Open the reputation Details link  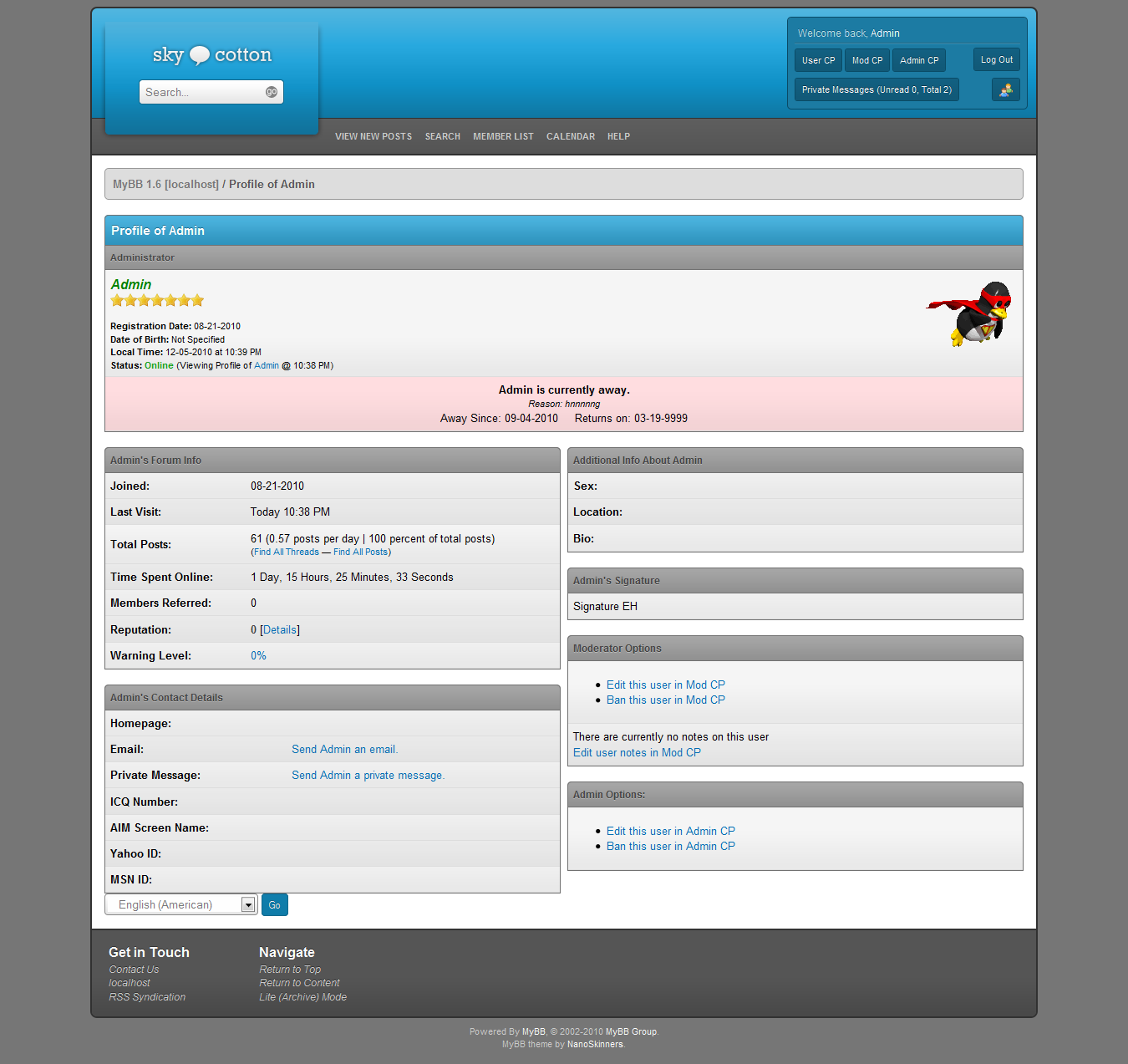[280, 630]
